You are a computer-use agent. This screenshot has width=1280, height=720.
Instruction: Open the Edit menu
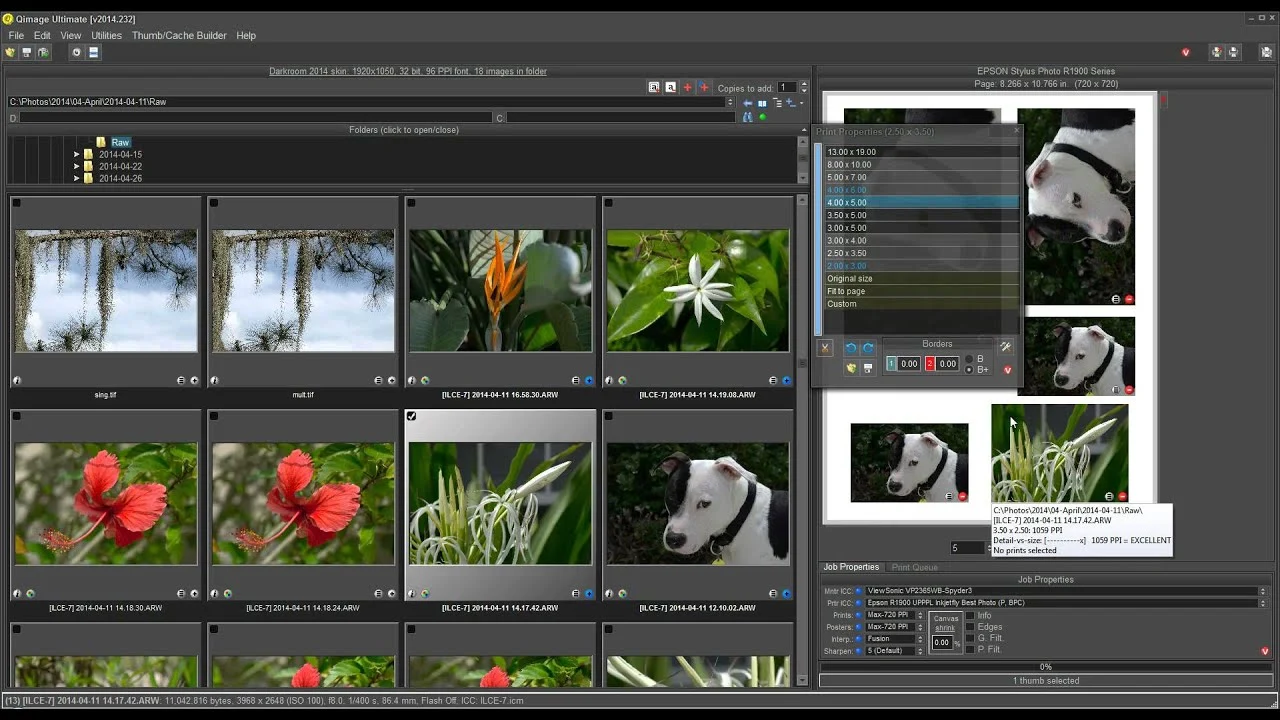[42, 35]
